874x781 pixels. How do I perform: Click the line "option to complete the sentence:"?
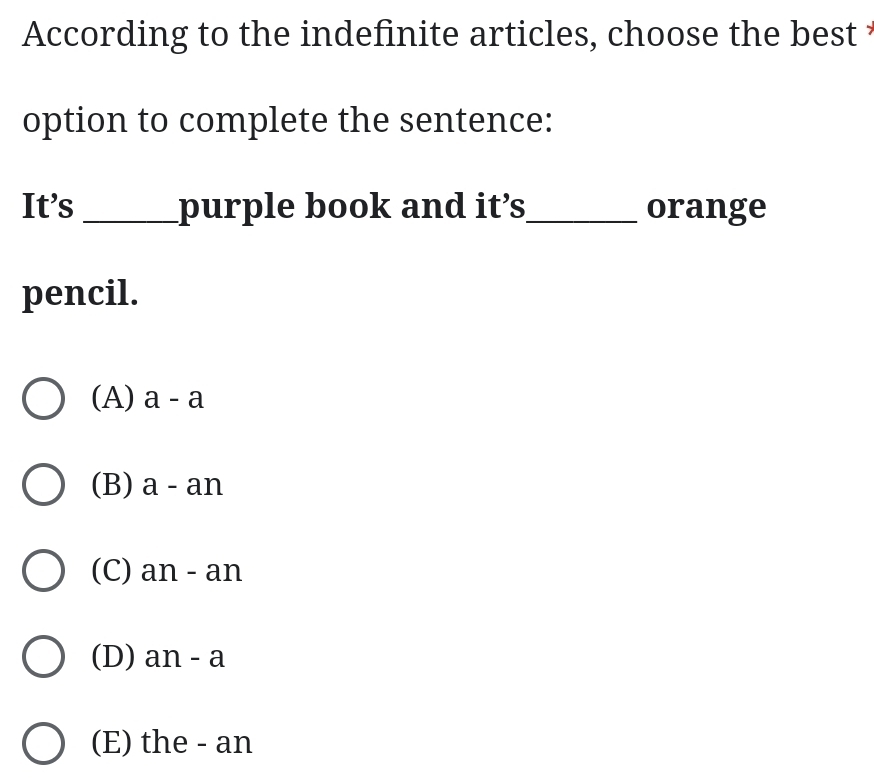(x=287, y=121)
